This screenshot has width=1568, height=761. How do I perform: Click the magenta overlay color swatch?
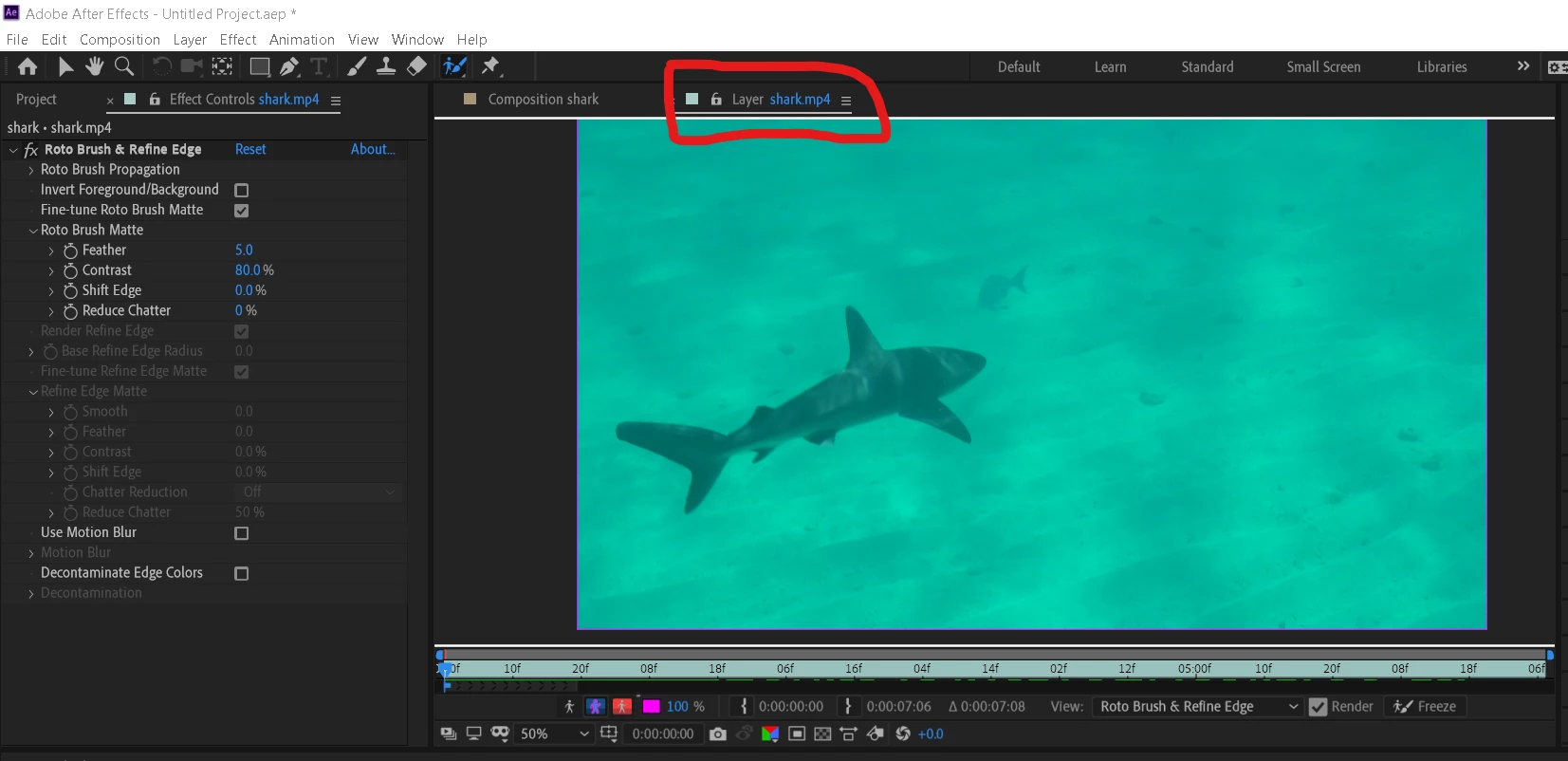pyautogui.click(x=652, y=706)
